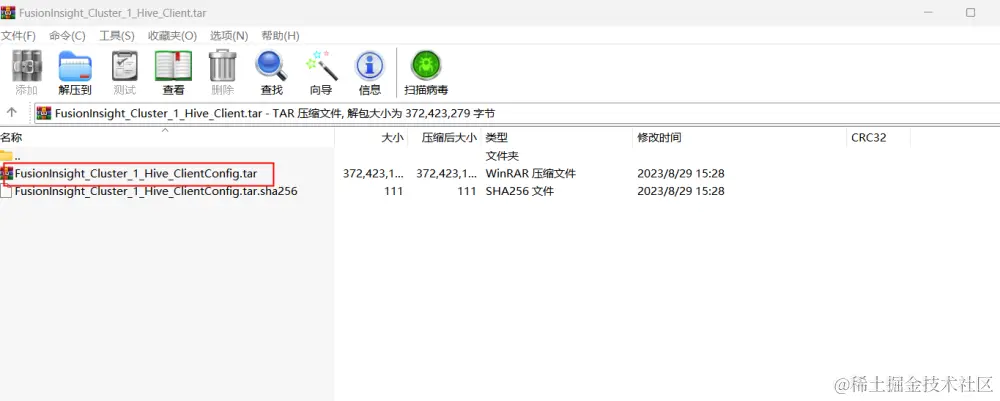
Task: Click icon of ClientConfig.tar.sha256 file
Action: tap(6, 191)
